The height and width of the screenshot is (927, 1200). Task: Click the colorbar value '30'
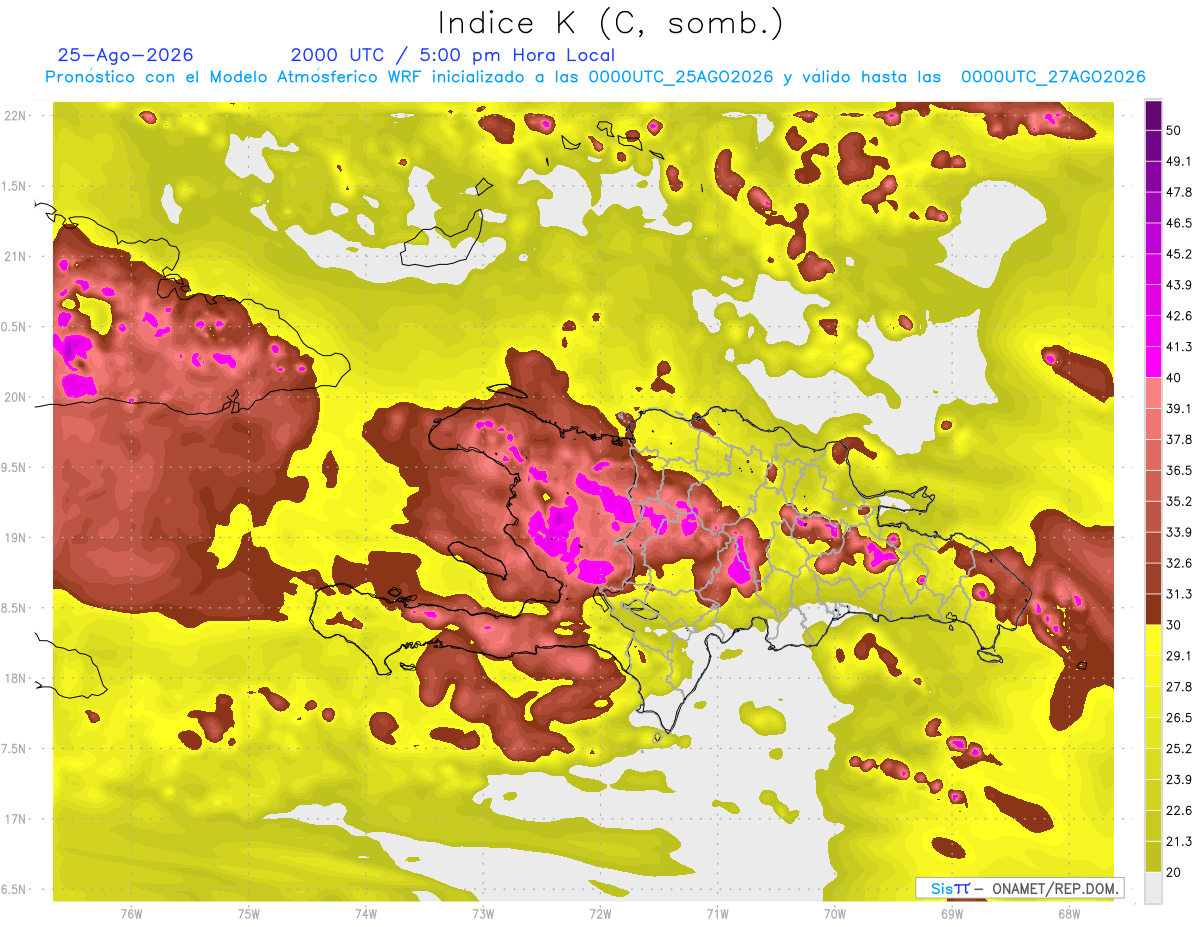(1176, 625)
